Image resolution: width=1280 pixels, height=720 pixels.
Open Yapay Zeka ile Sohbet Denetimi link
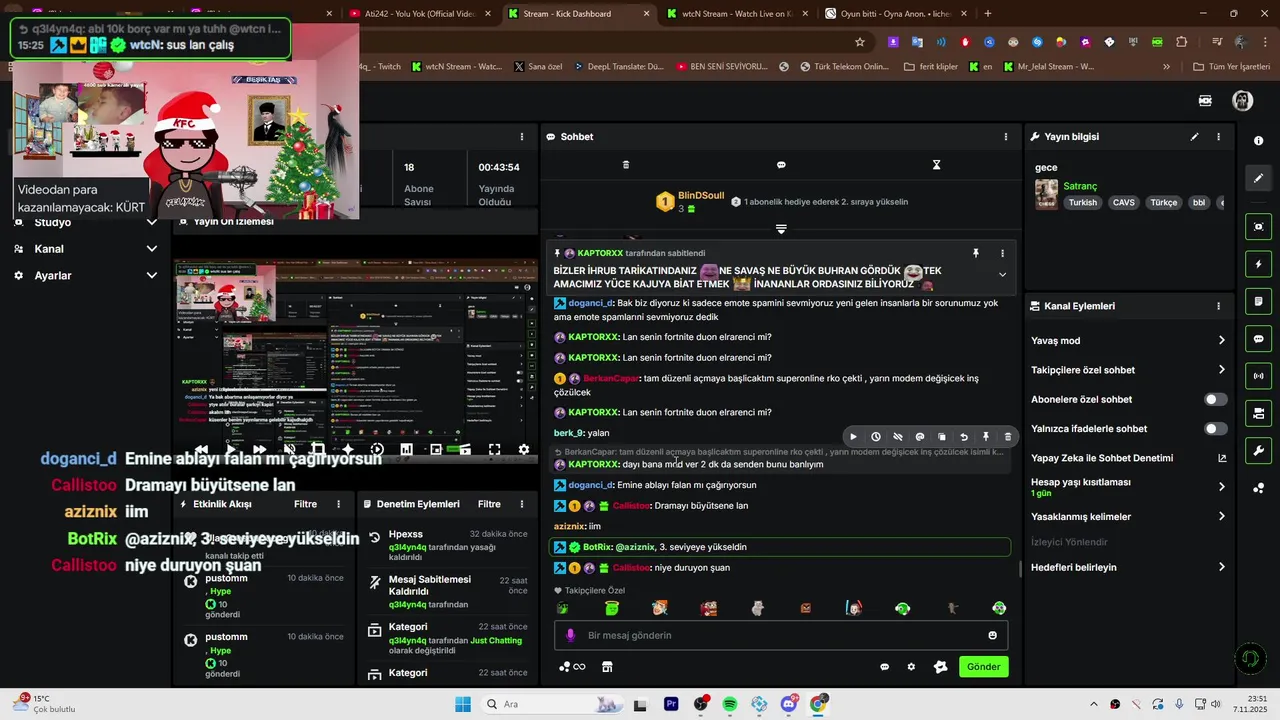[1128, 458]
